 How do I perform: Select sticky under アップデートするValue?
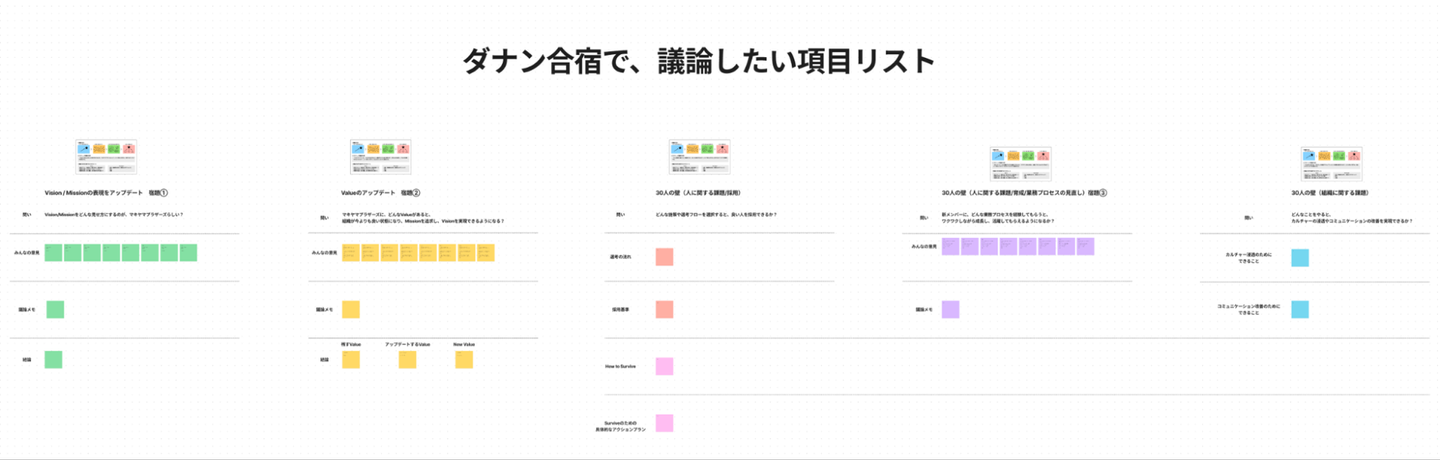pos(407,359)
